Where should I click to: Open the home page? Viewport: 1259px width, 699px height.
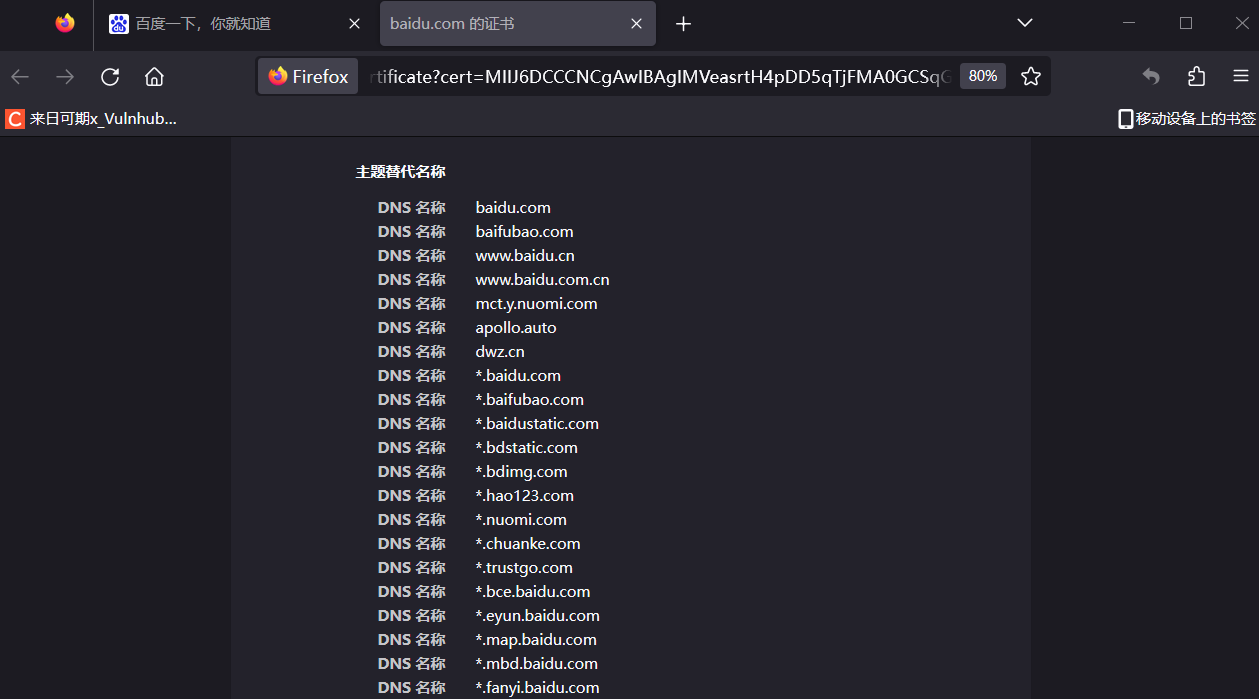[x=154, y=77]
